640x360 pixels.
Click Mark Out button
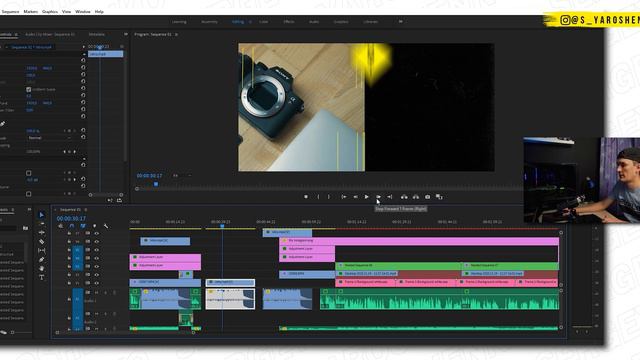[x=329, y=197]
